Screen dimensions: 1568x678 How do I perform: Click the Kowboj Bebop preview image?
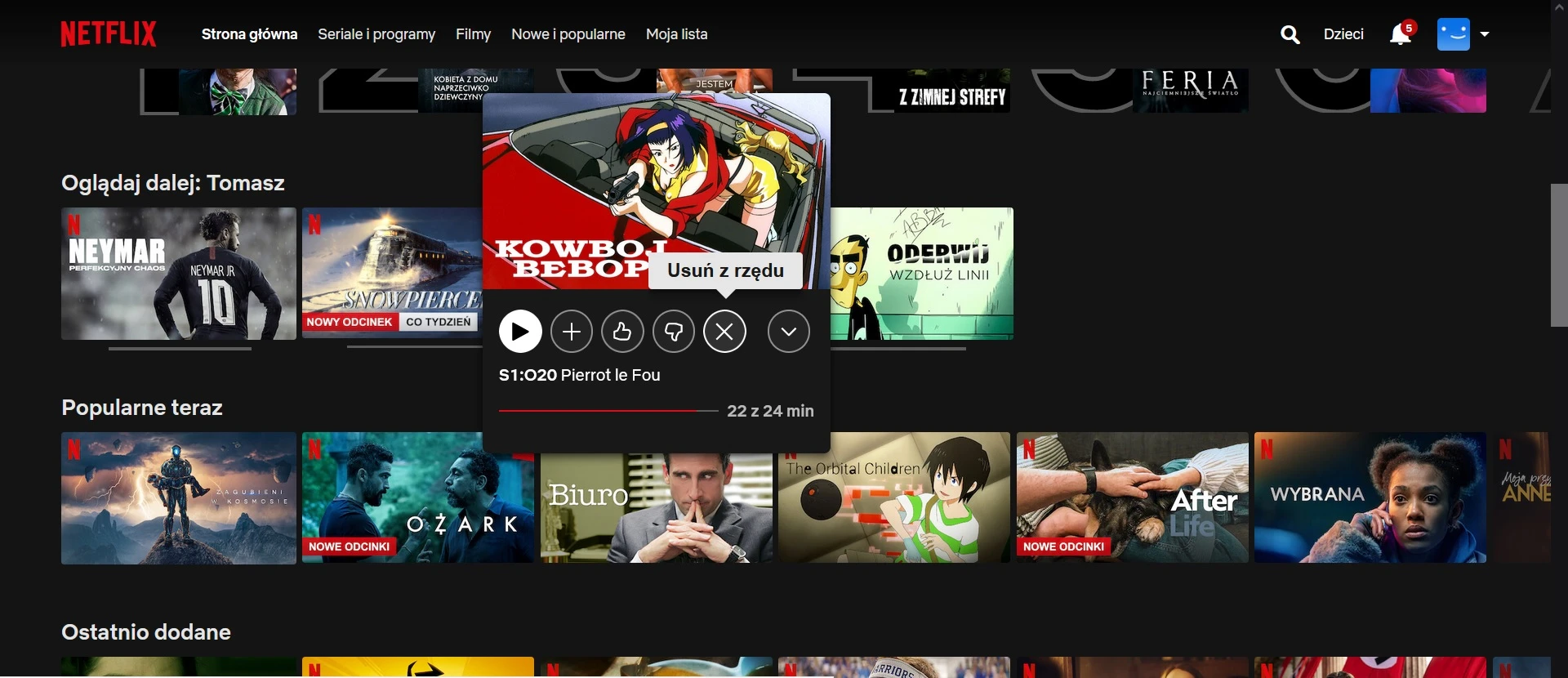657,191
